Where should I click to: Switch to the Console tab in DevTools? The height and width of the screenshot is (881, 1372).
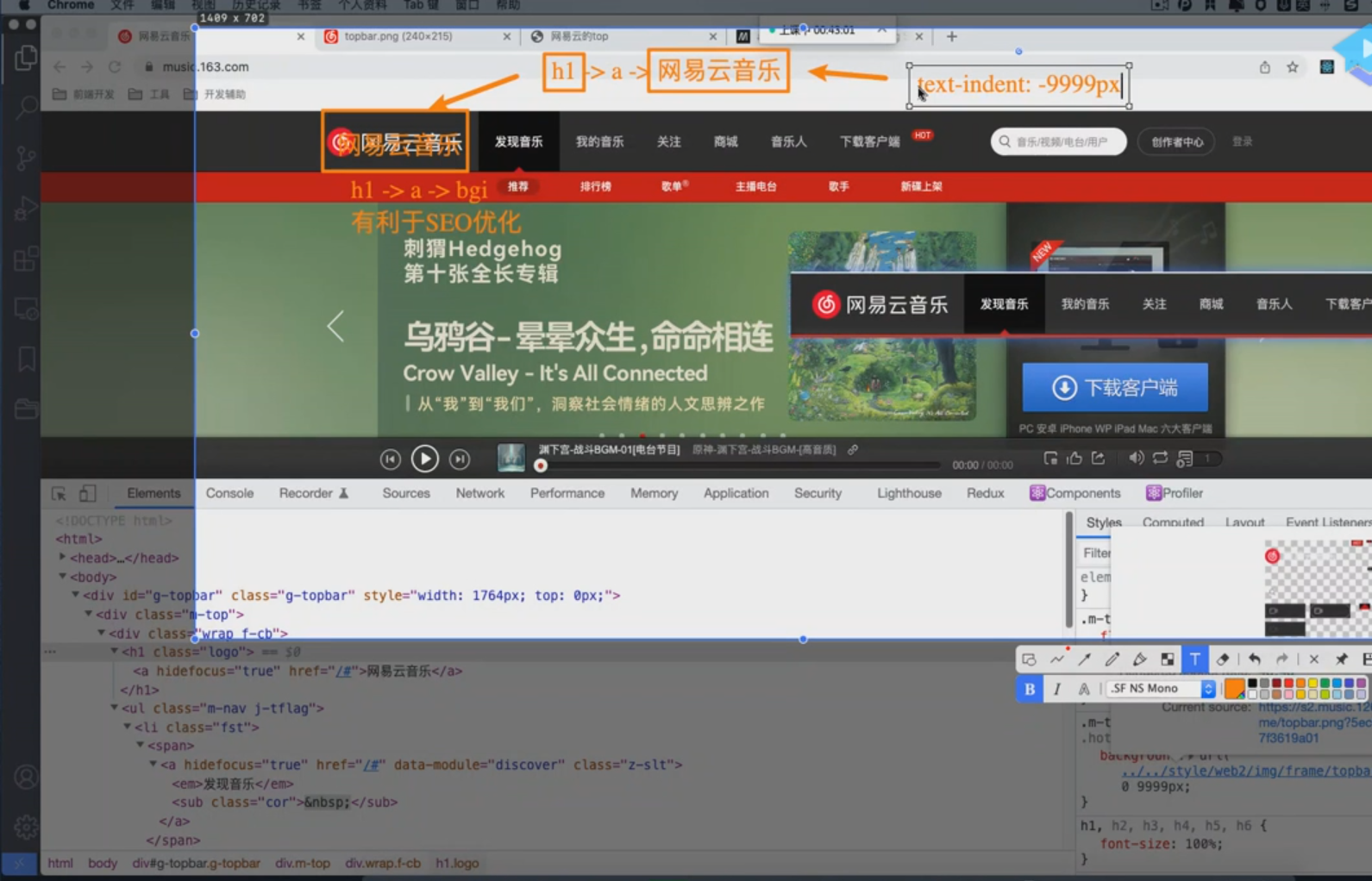229,493
